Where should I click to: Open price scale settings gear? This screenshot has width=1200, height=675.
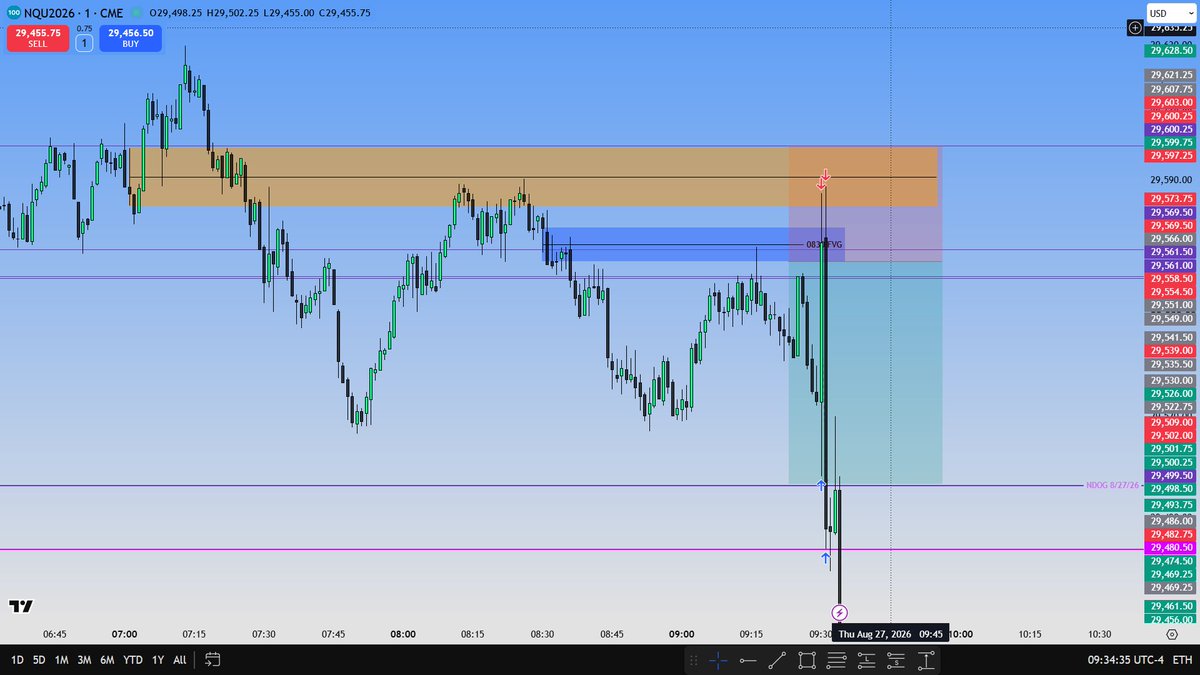point(1171,634)
